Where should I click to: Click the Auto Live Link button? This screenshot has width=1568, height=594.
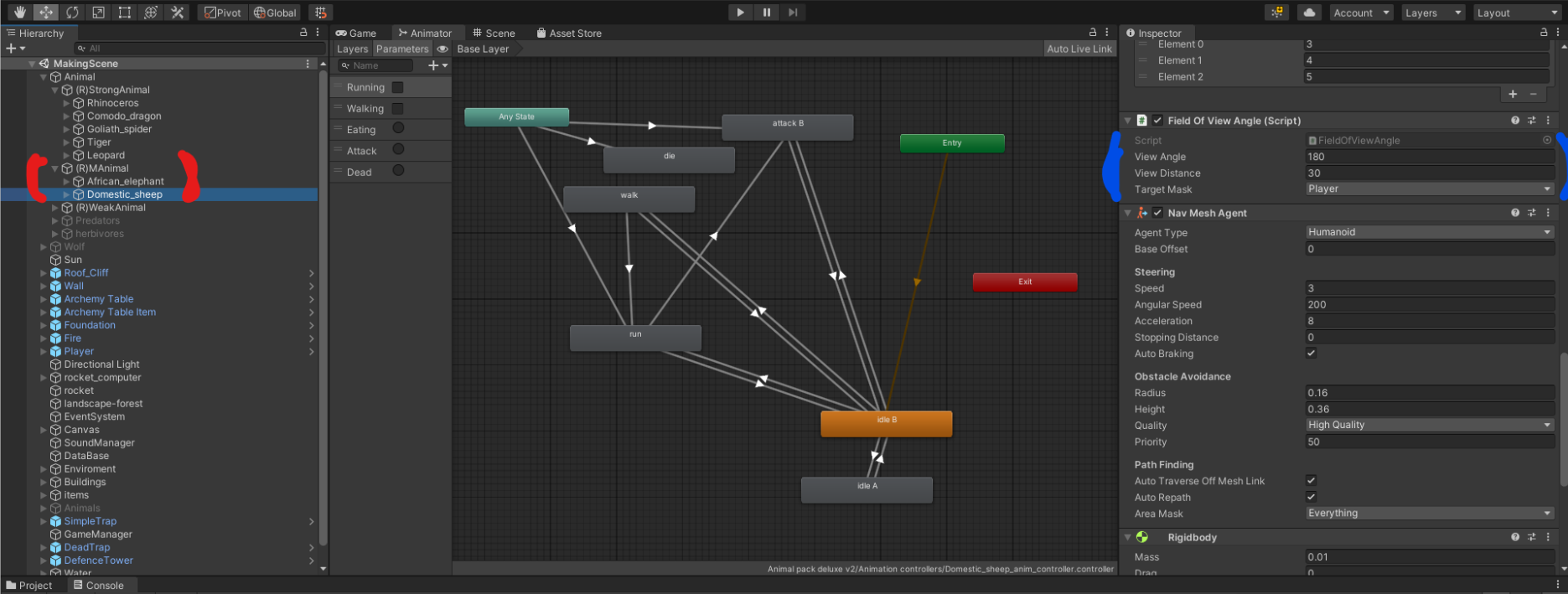pyautogui.click(x=1079, y=49)
